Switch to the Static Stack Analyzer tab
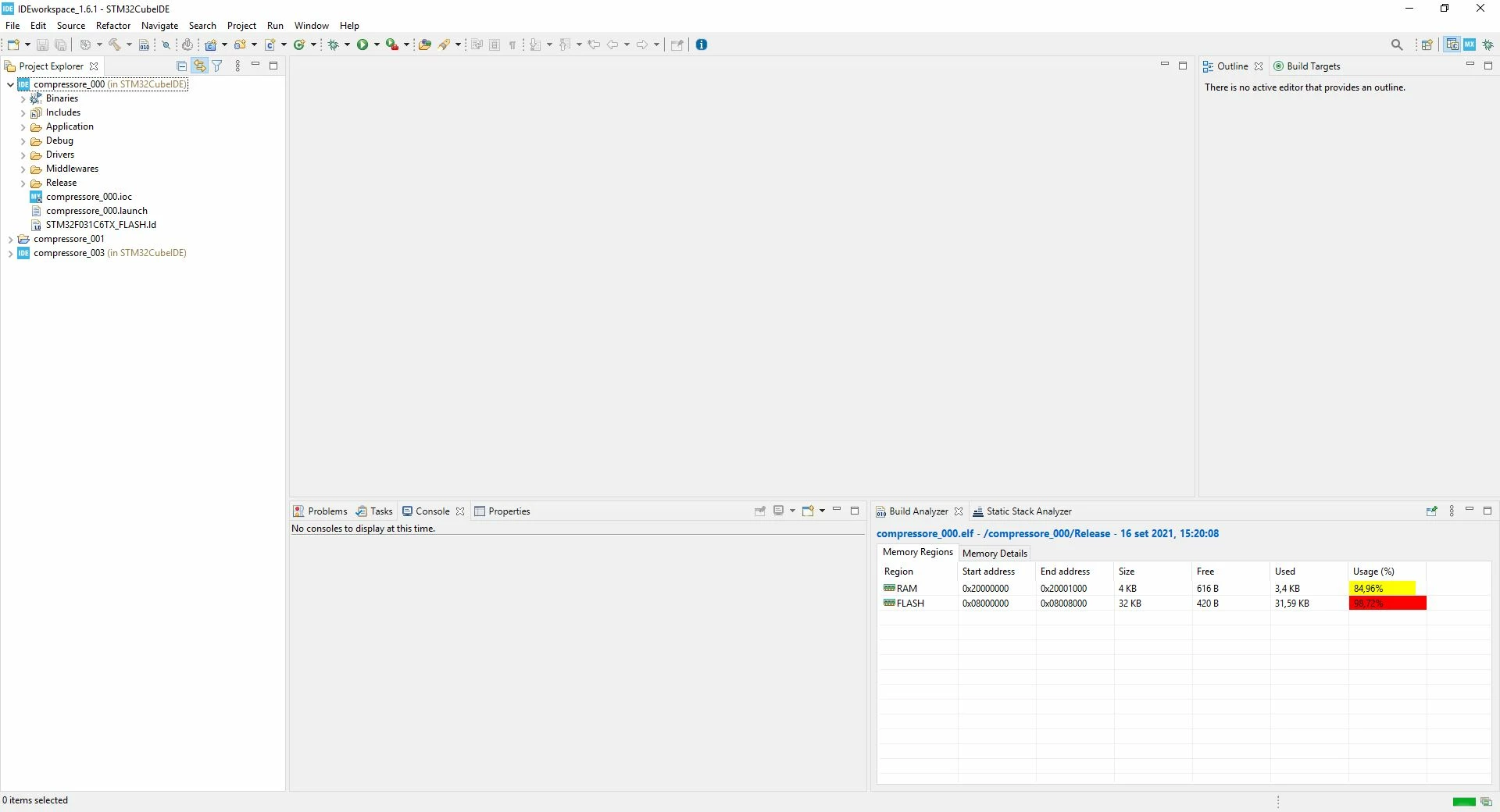 click(x=1022, y=511)
